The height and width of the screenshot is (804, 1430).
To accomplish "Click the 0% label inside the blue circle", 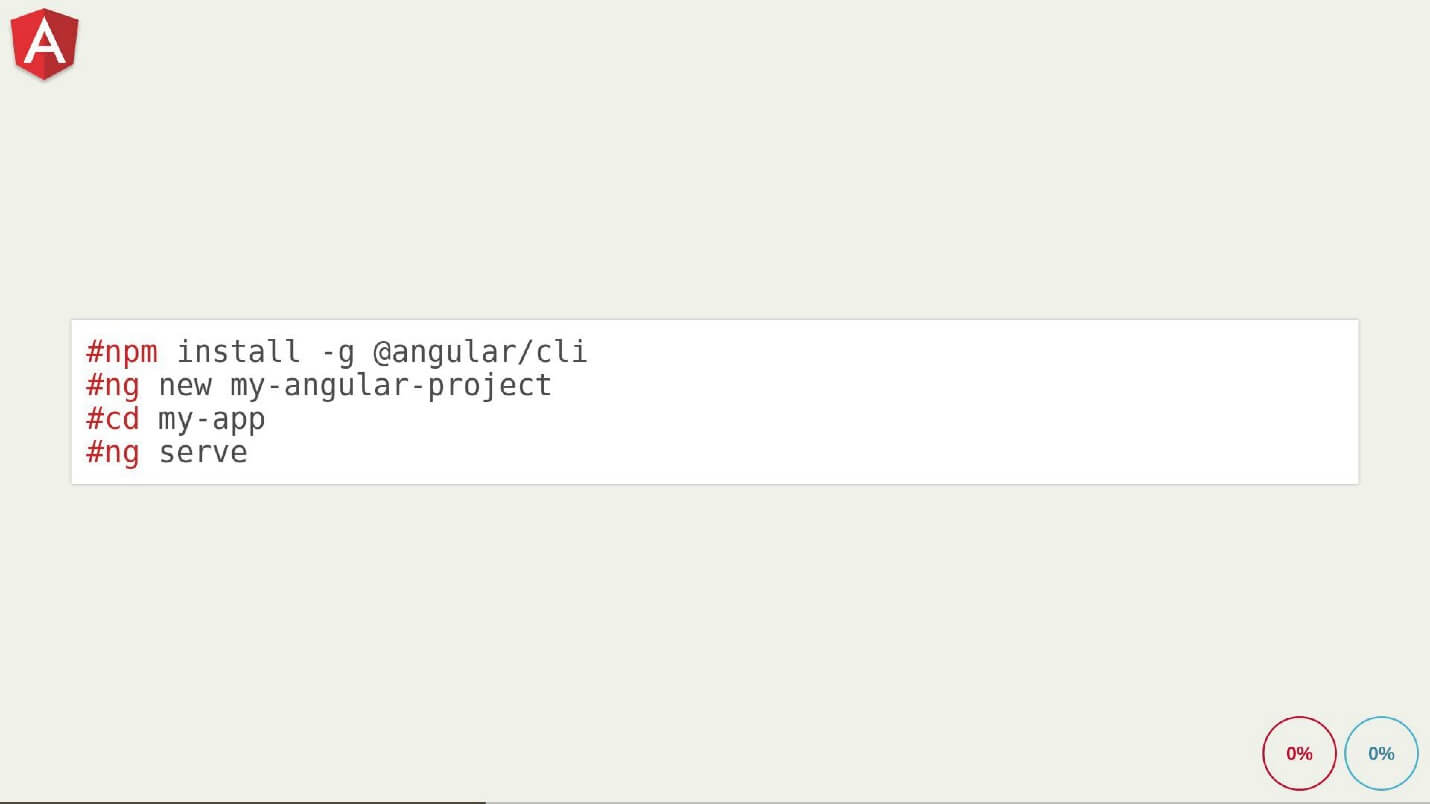I will pyautogui.click(x=1381, y=754).
